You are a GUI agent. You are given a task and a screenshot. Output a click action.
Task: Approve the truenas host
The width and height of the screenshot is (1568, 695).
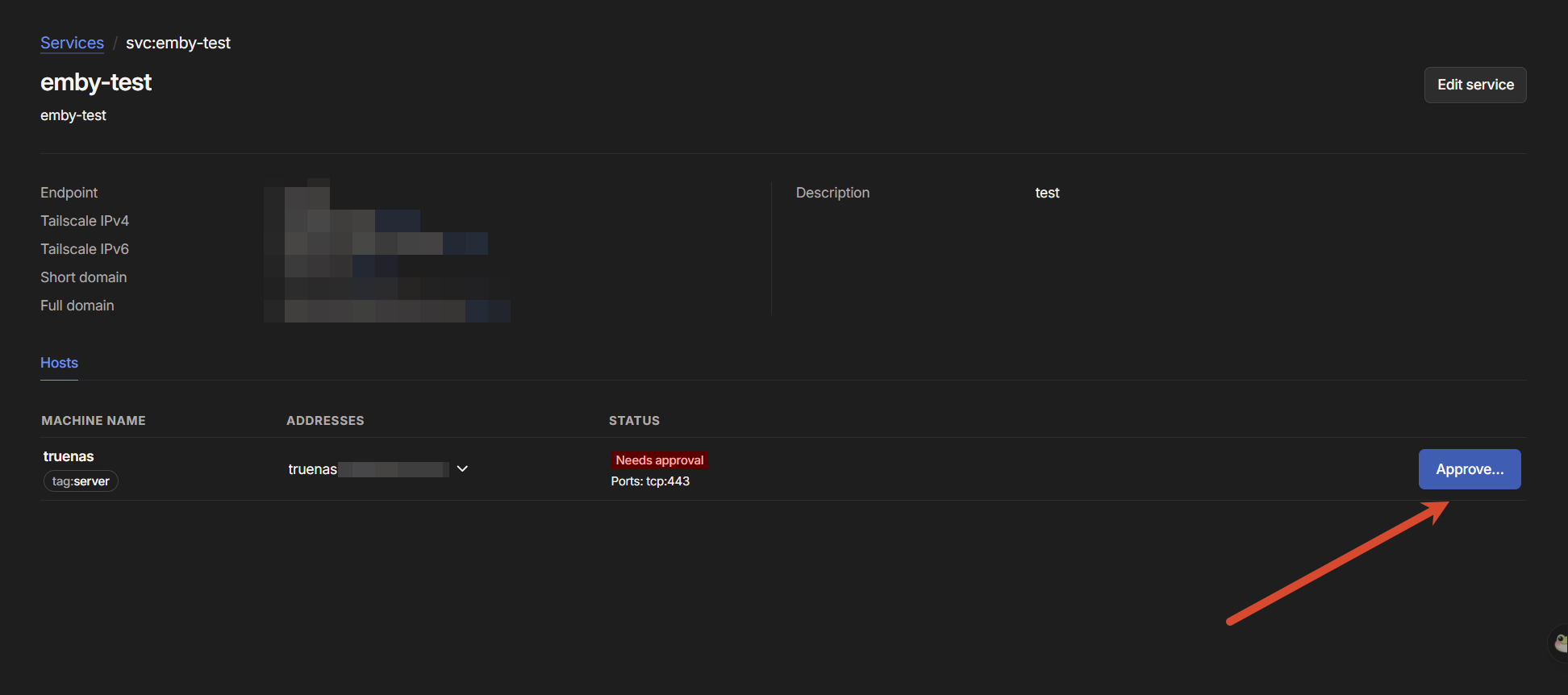click(1470, 469)
